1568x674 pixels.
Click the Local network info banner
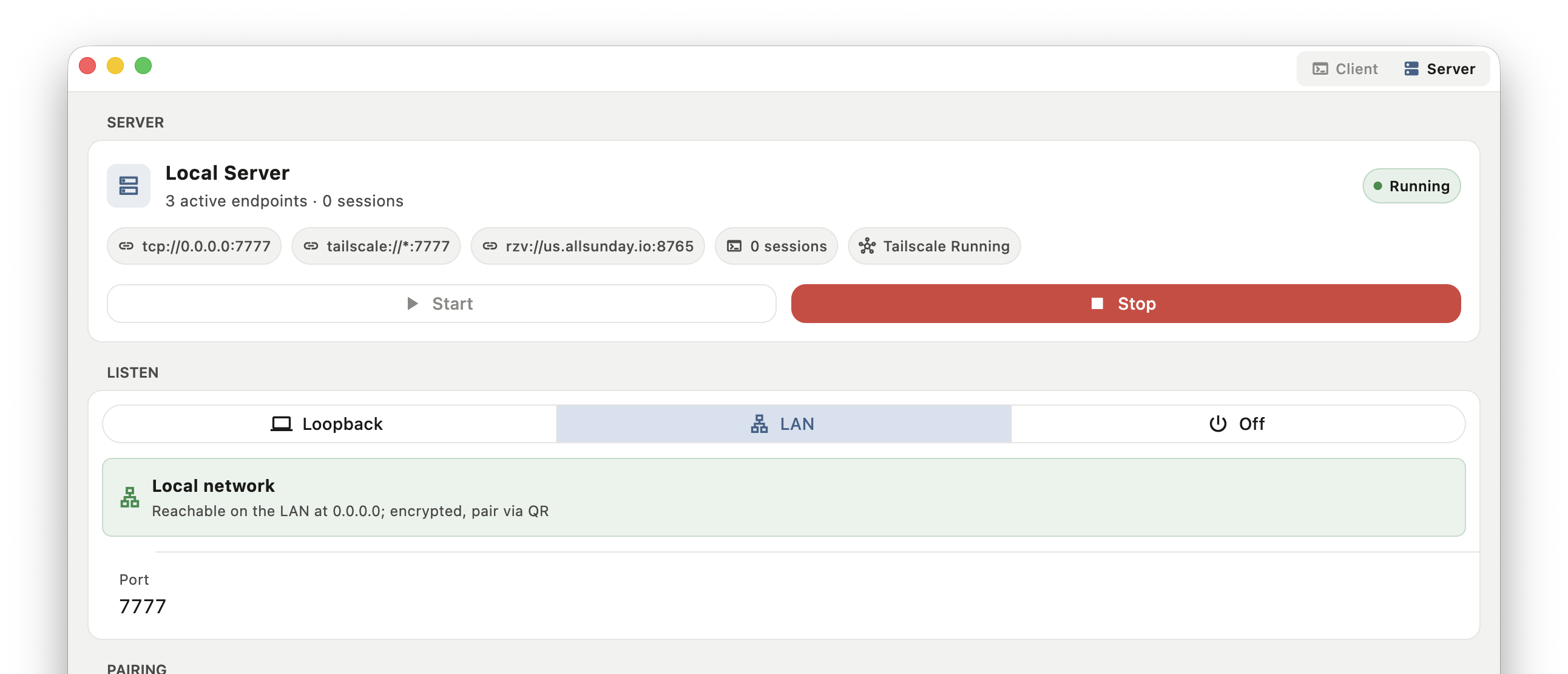783,497
